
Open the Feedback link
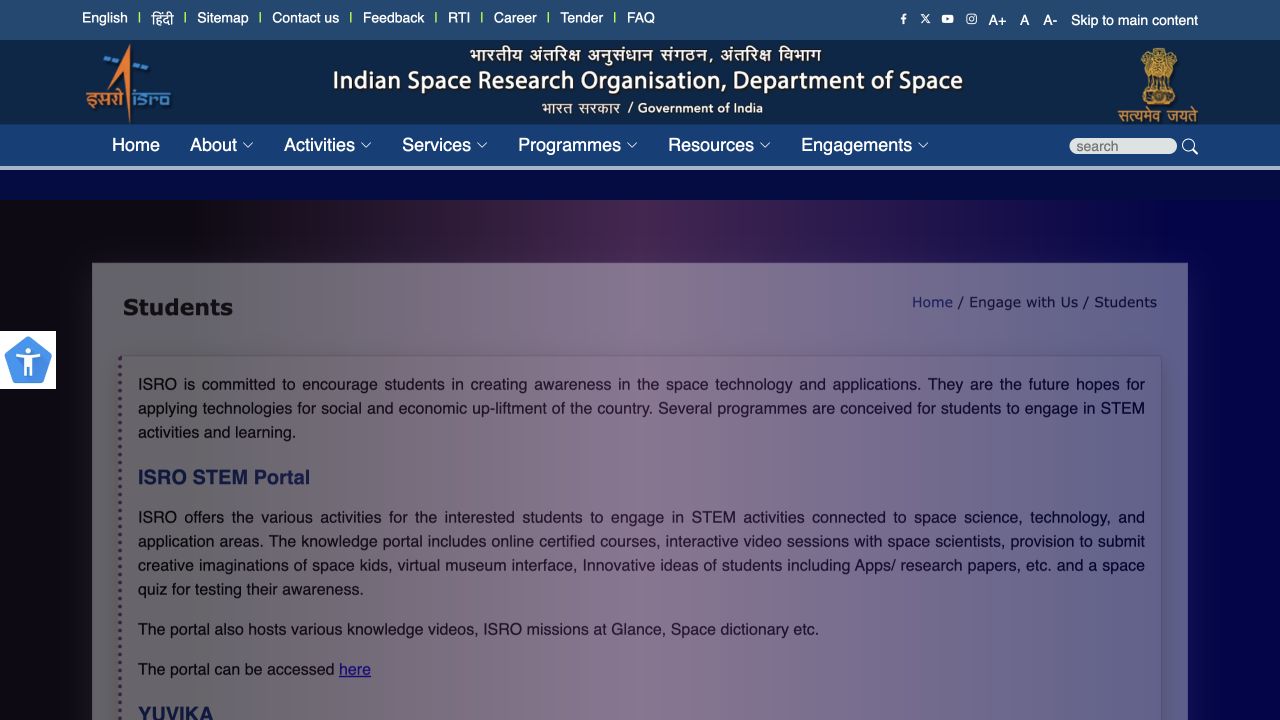coord(393,18)
